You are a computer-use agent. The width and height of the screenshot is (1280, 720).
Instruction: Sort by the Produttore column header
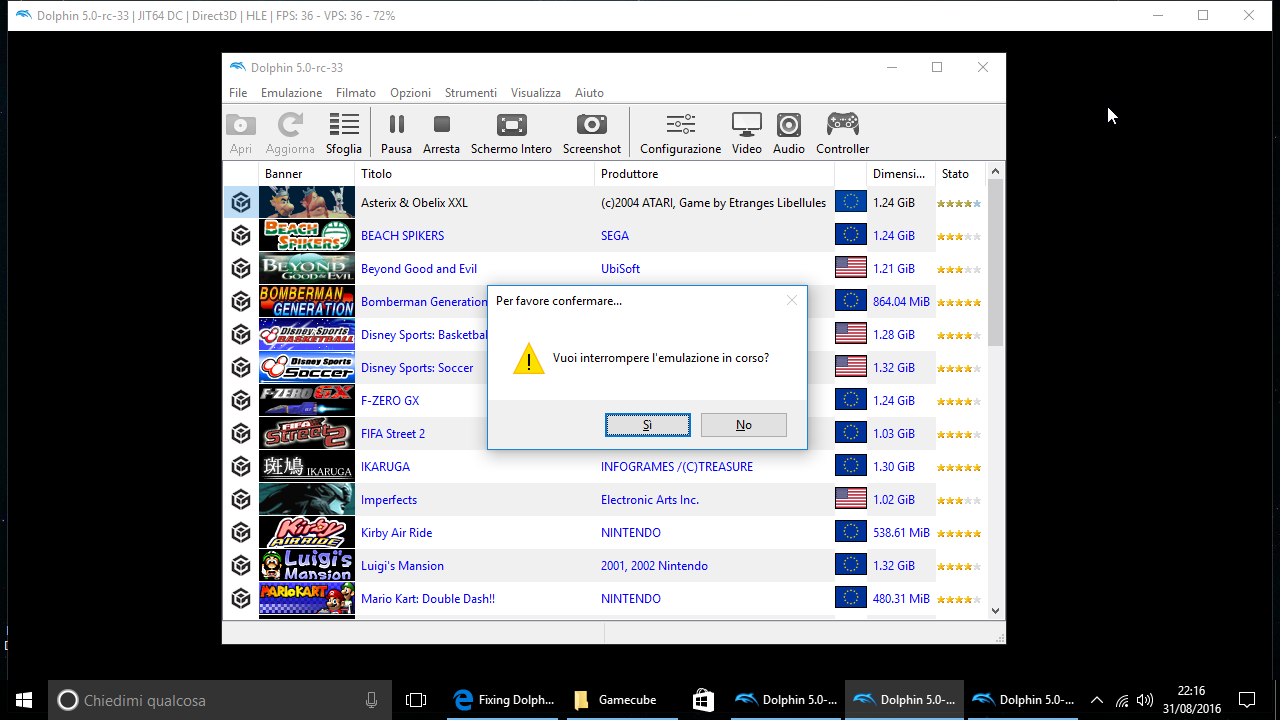(714, 174)
